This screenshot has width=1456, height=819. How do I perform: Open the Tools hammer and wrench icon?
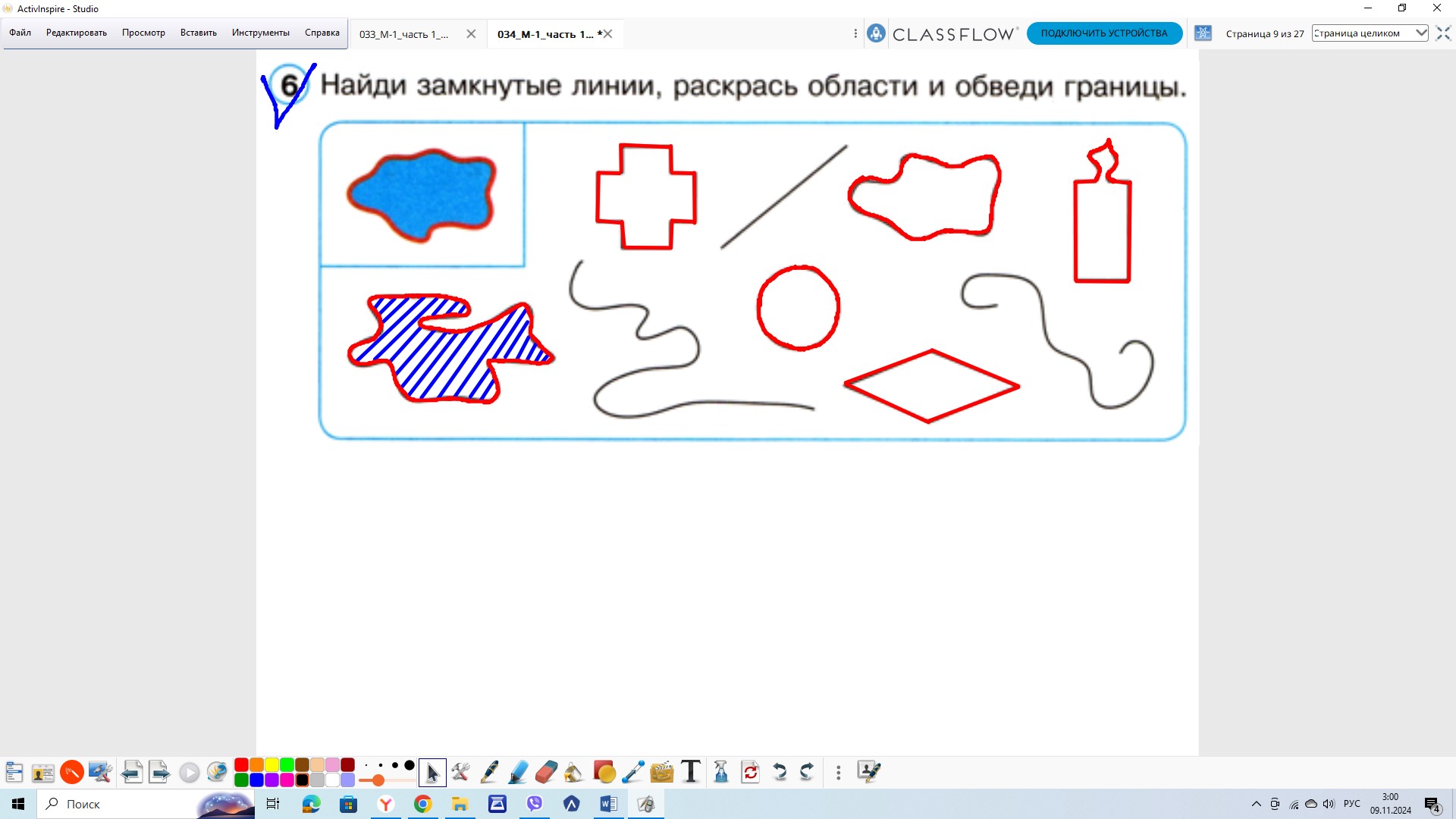coord(460,772)
